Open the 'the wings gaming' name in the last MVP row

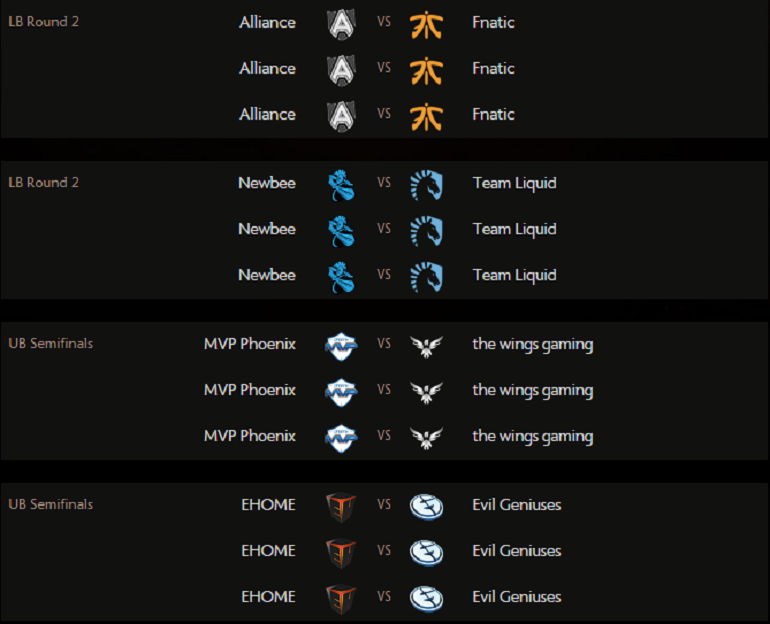point(533,436)
